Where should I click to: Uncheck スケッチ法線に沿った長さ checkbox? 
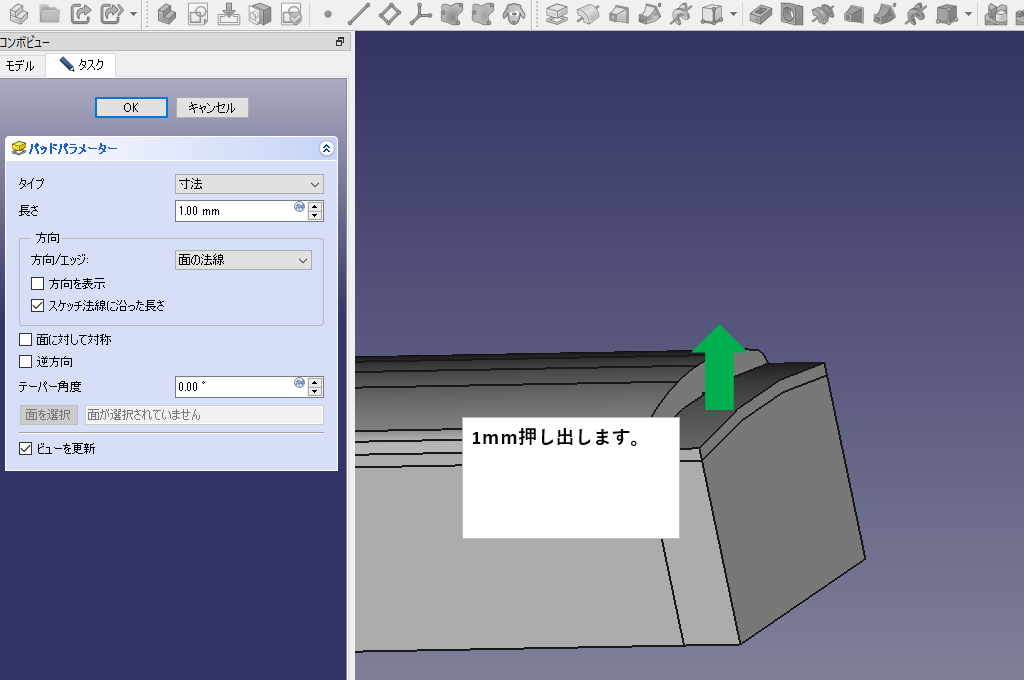38,306
